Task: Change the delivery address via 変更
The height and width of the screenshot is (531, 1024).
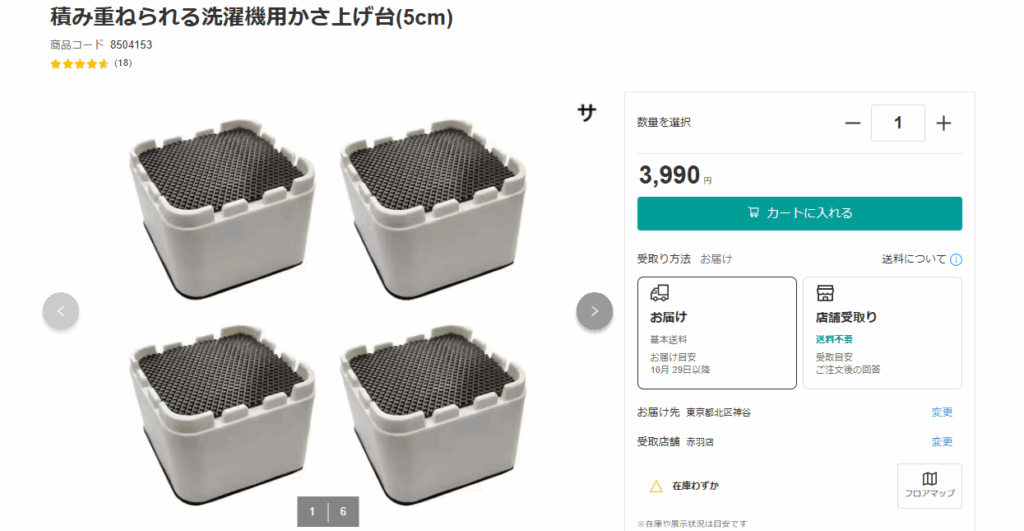Action: coord(942,412)
